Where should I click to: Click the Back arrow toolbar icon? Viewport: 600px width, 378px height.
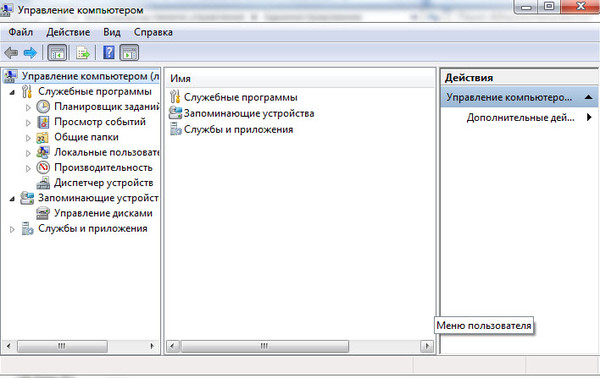11,52
